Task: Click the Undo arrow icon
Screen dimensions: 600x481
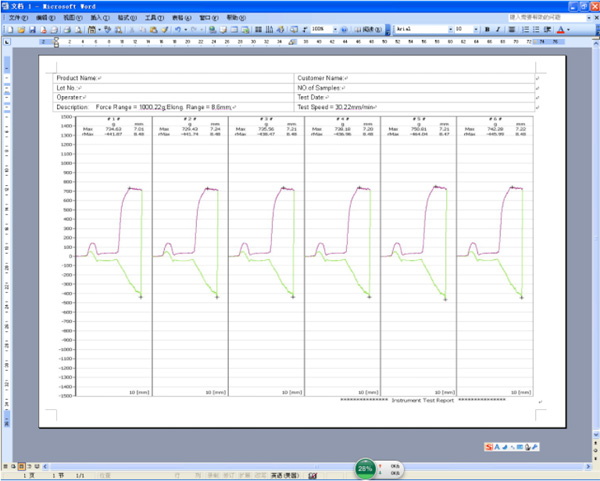Action: 177,30
